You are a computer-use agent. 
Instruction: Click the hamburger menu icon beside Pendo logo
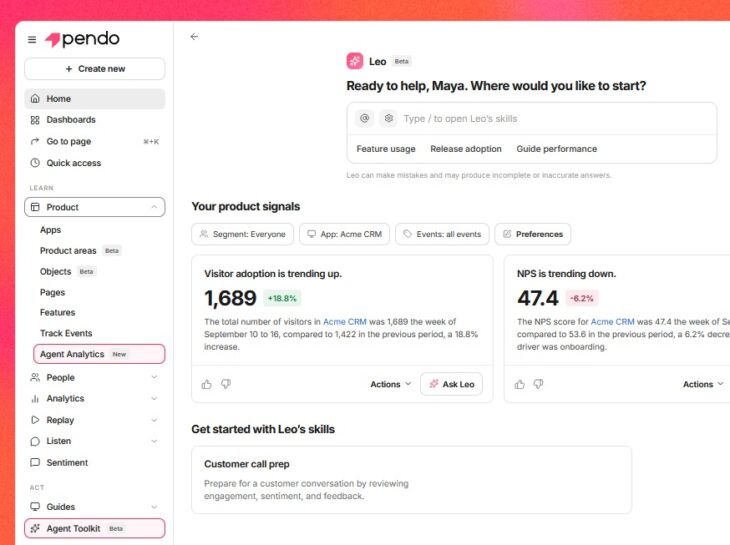(x=32, y=40)
